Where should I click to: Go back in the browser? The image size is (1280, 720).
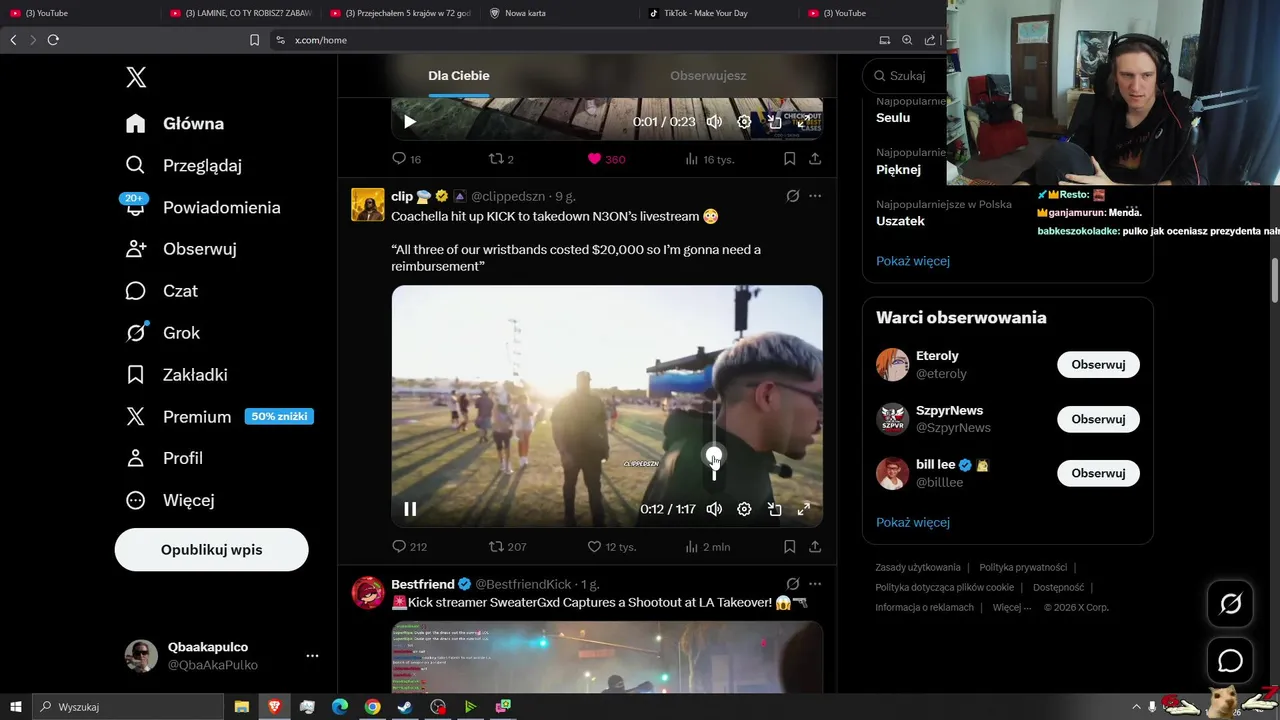click(x=13, y=40)
